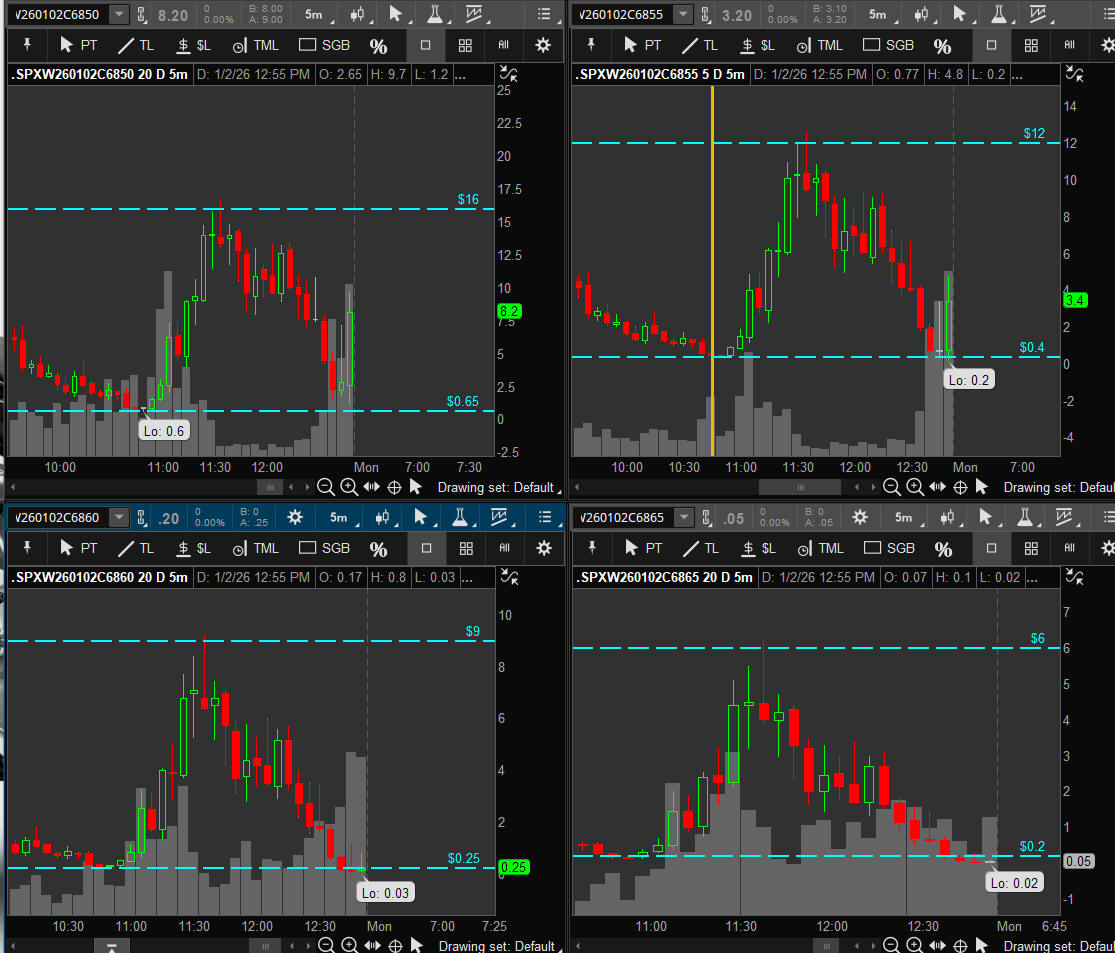The height and width of the screenshot is (953, 1115).
Task: Open the 5m timeframe dropdown on the C6860 chart
Action: [339, 517]
